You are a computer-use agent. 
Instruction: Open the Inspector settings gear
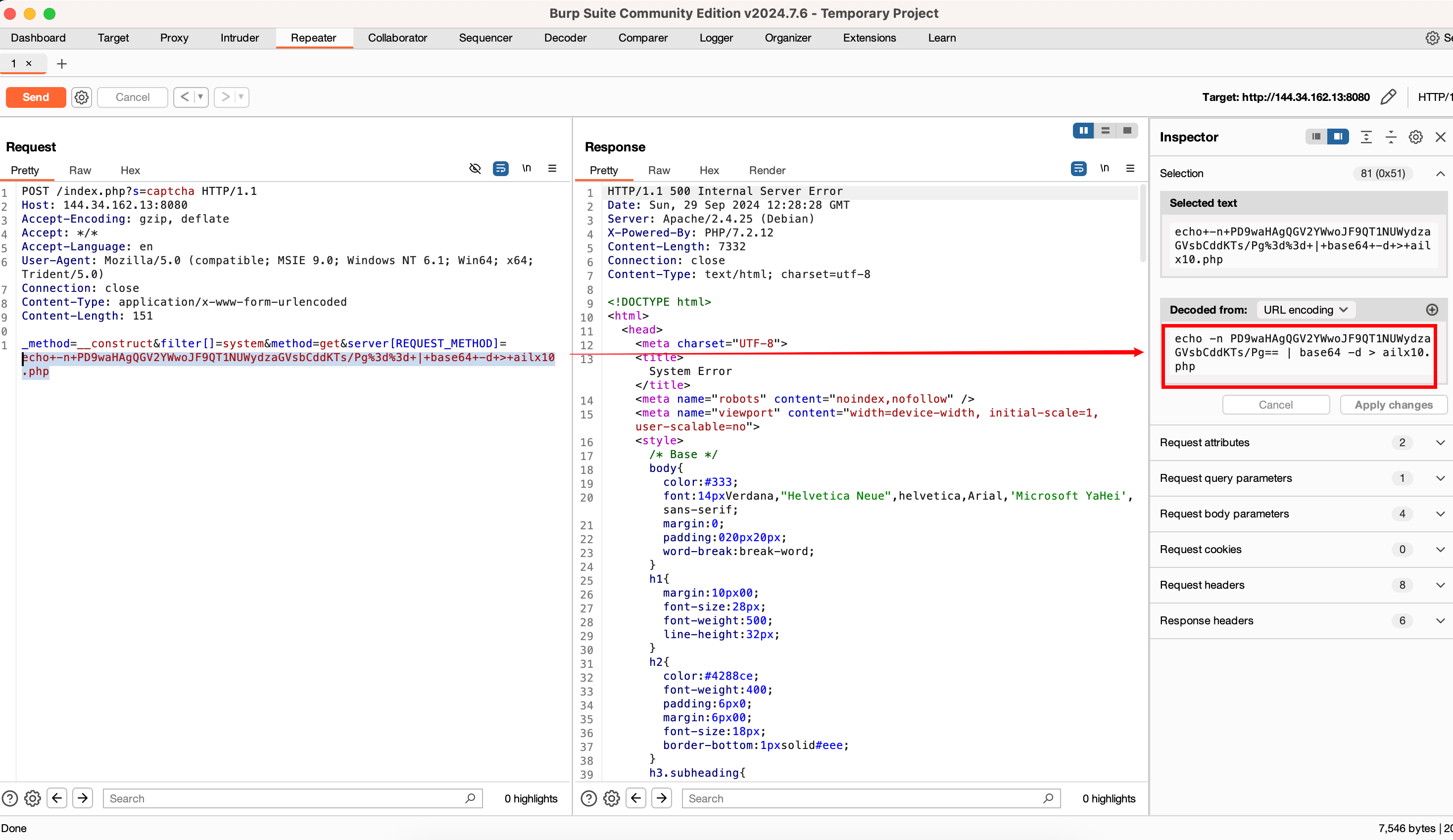[x=1415, y=137]
